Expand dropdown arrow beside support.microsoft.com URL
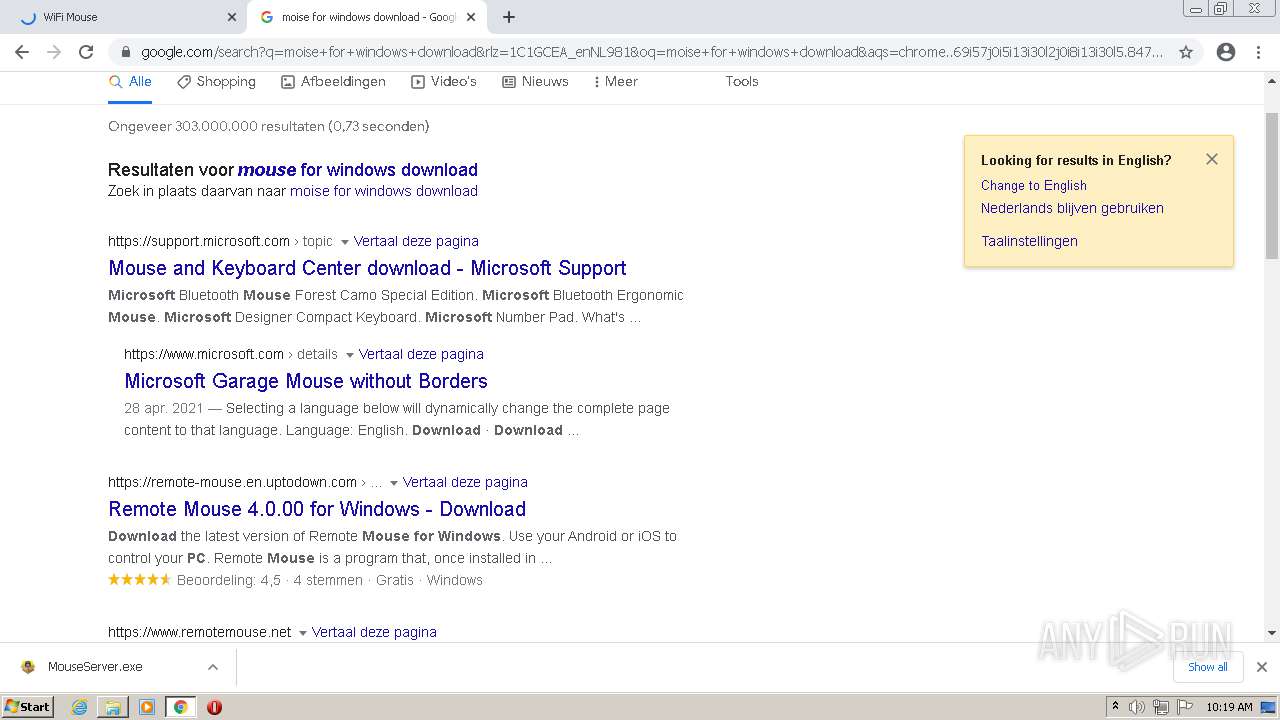This screenshot has width=1280, height=720. click(345, 242)
